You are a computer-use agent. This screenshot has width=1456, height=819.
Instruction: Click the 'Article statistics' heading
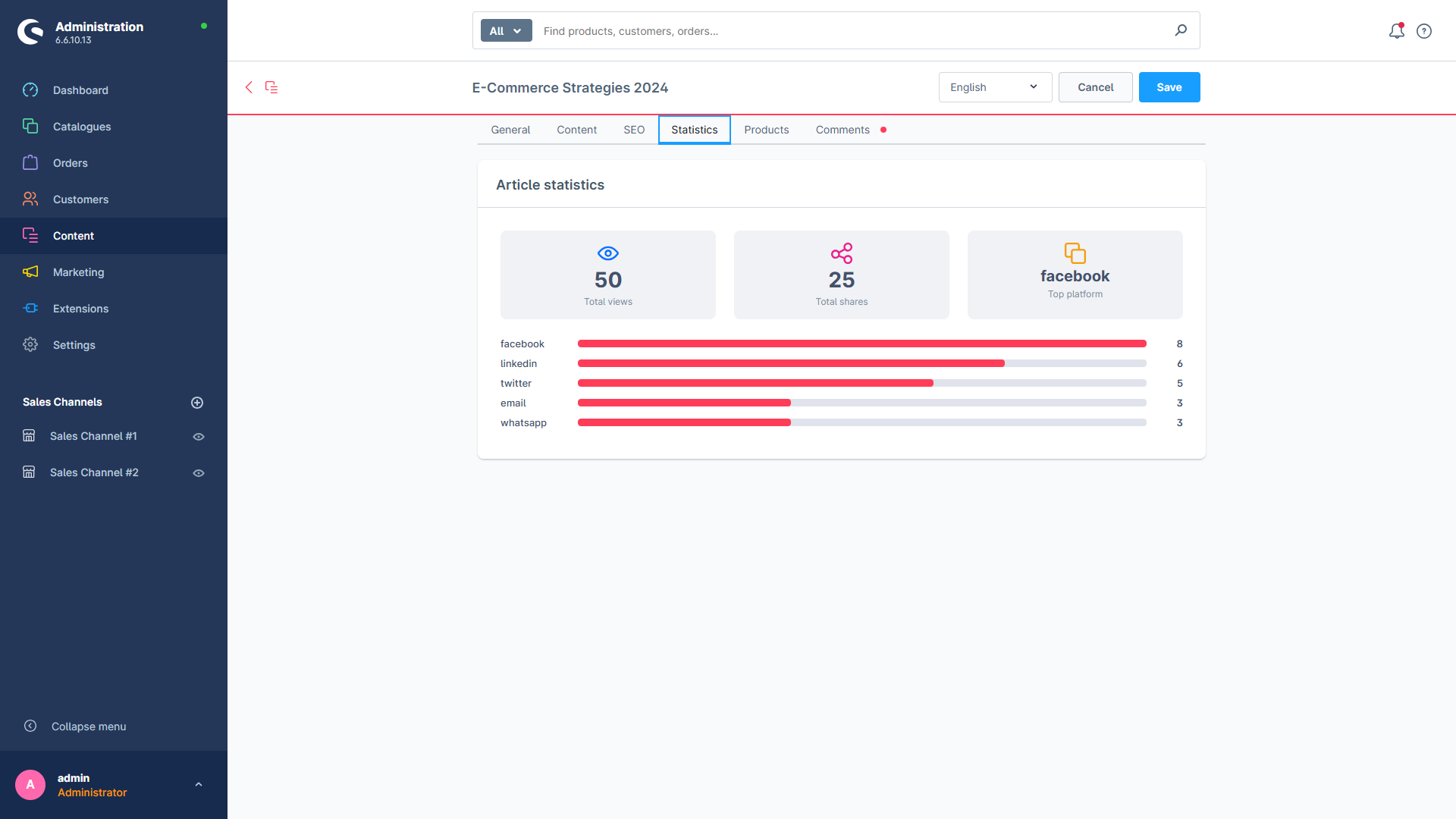point(550,185)
